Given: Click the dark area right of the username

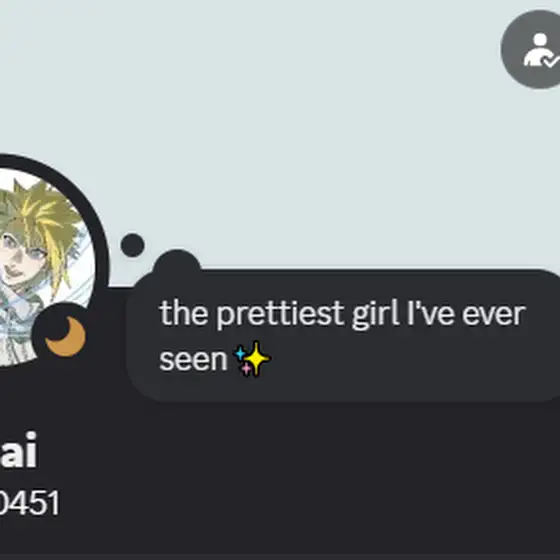Looking at the screenshot, I should [307, 502].
